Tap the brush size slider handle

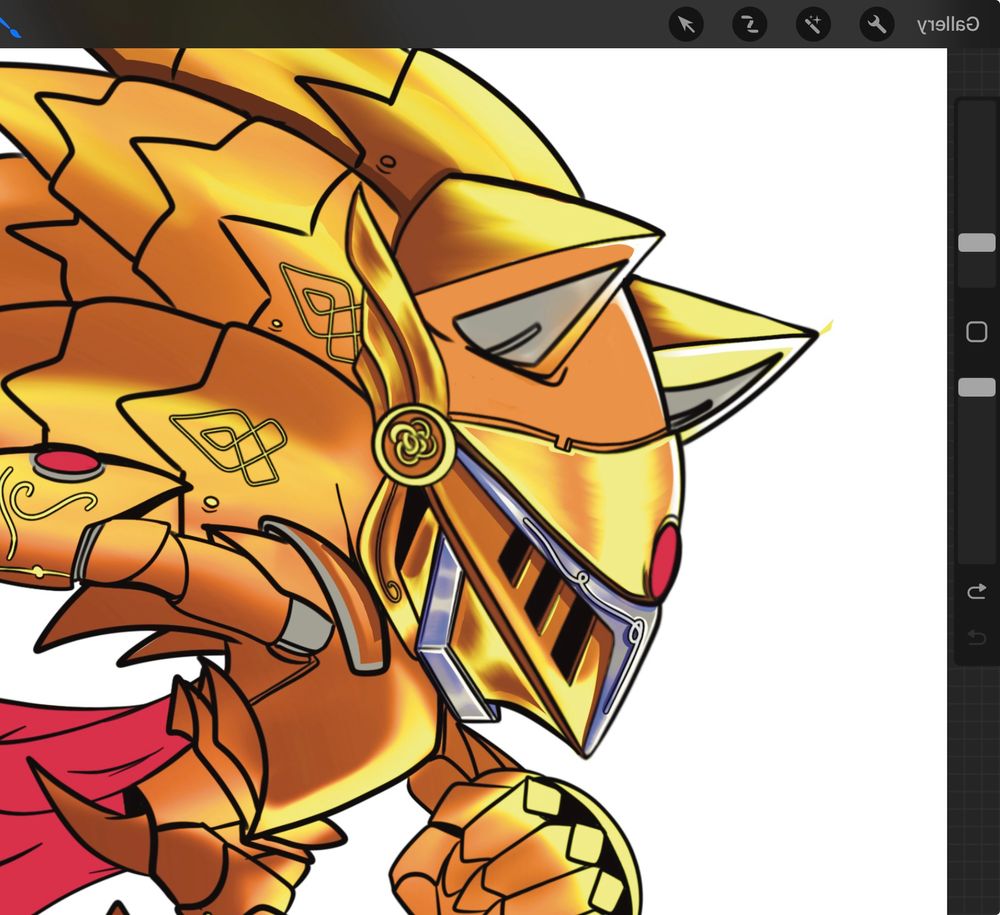coord(976,242)
